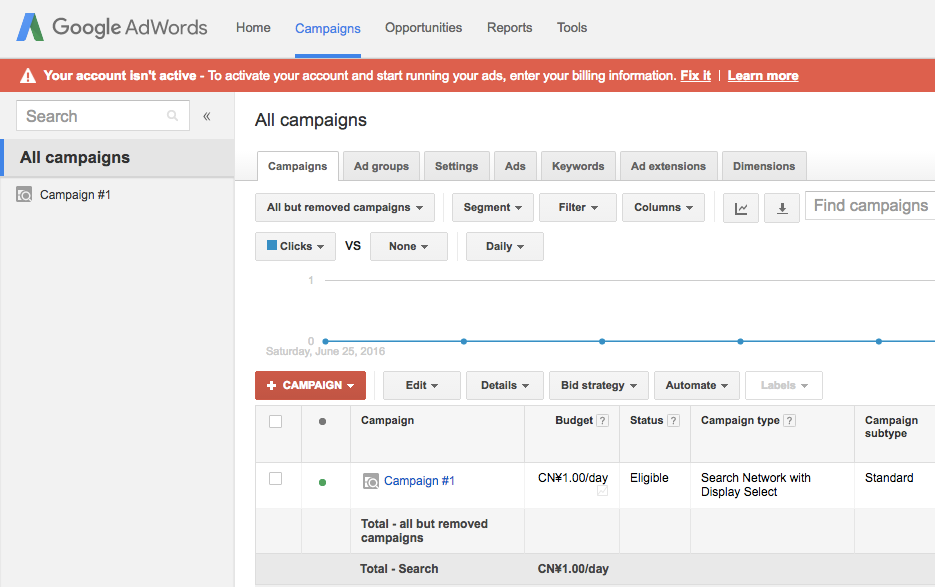The width and height of the screenshot is (935, 587).
Task: Click the Status column help icon
Action: 673,421
